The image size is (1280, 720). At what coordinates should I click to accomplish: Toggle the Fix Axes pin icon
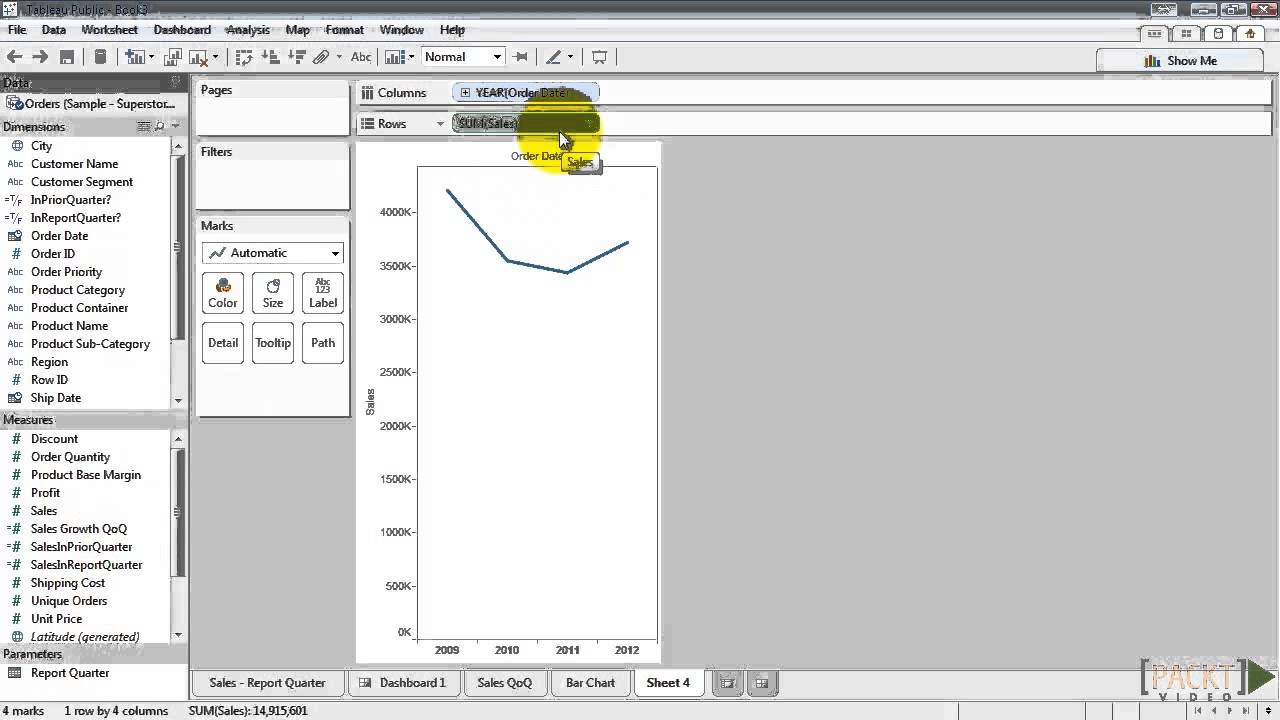(520, 57)
